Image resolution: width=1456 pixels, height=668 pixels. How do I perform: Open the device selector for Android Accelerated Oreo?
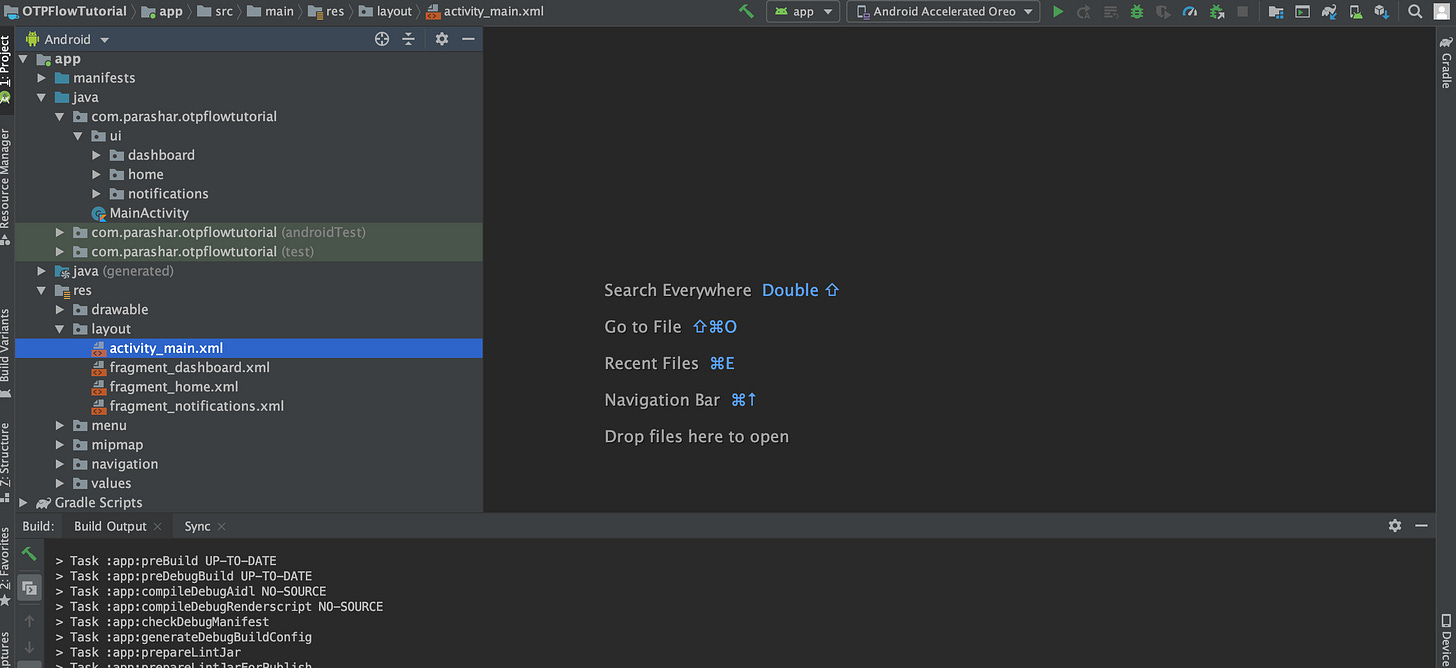pos(941,11)
